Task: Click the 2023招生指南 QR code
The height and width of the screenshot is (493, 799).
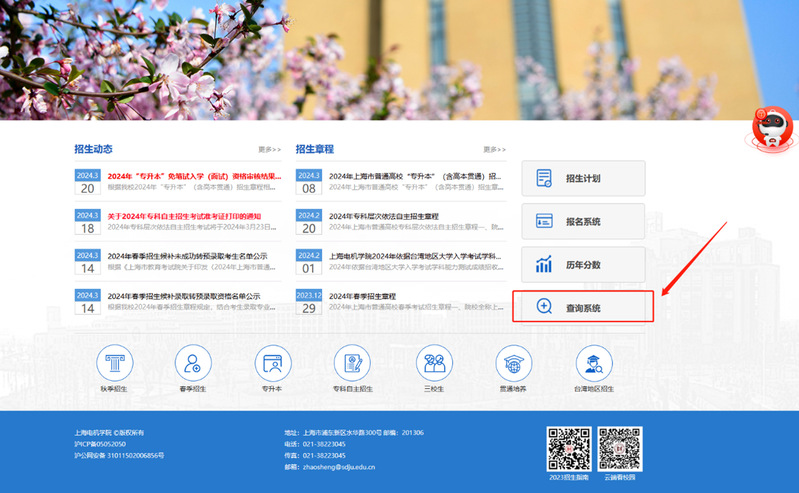Action: tap(567, 447)
